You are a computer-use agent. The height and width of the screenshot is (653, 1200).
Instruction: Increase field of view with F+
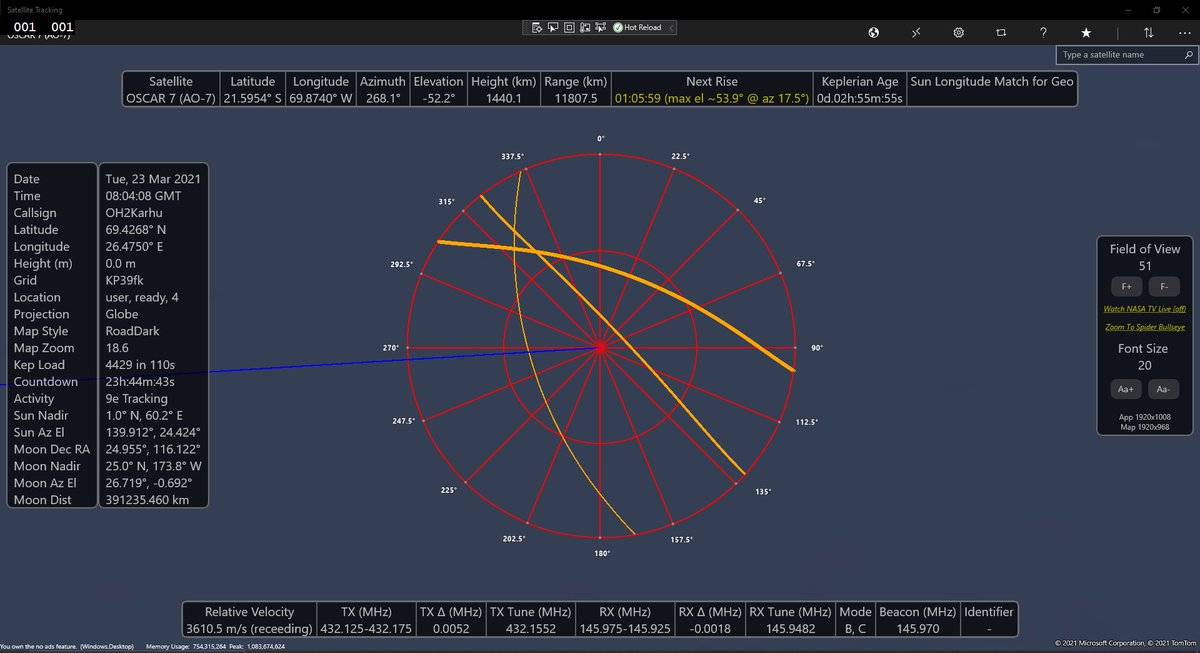[x=1126, y=287]
